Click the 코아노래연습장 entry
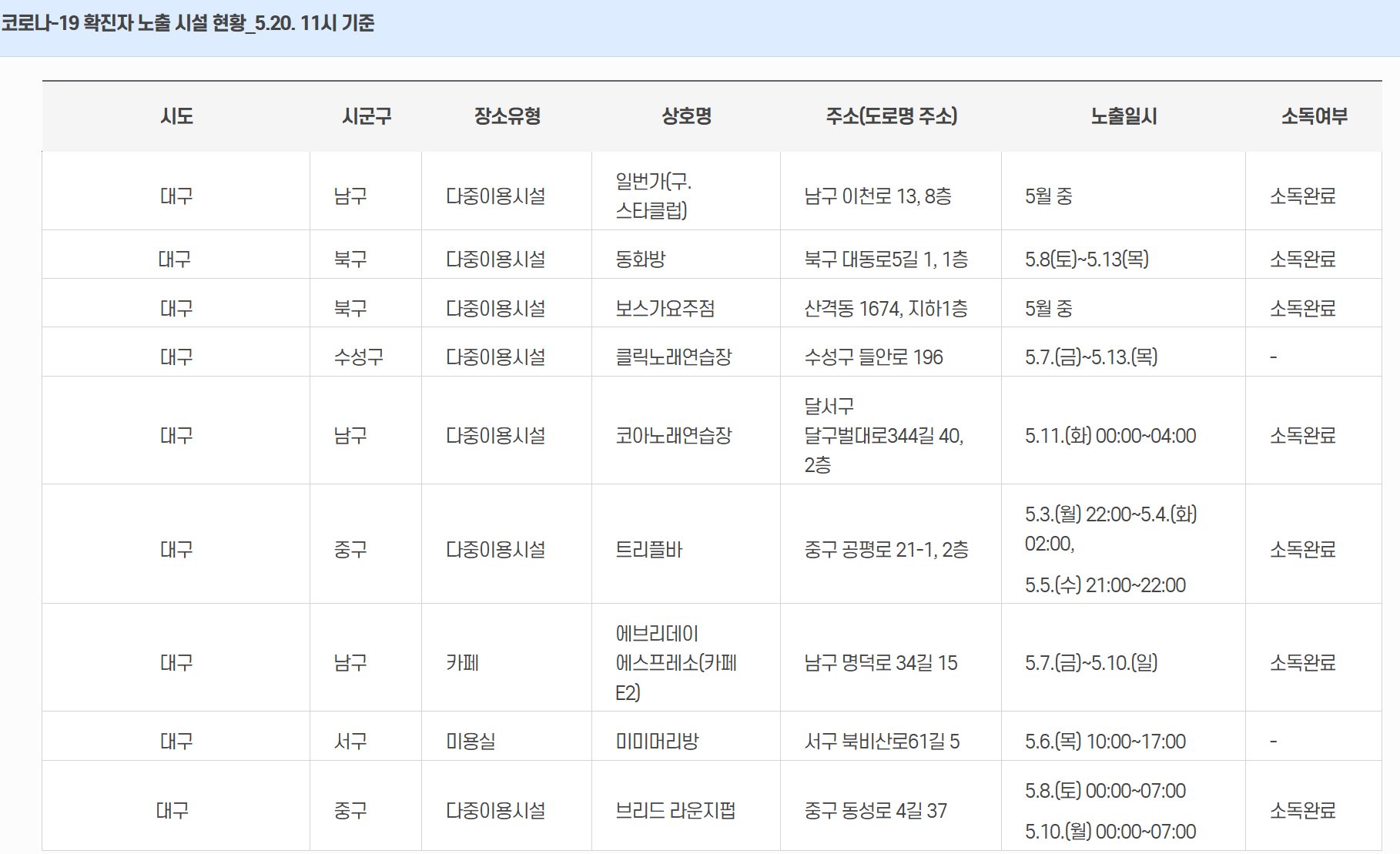Viewport: 1400px width, 854px height. click(673, 436)
